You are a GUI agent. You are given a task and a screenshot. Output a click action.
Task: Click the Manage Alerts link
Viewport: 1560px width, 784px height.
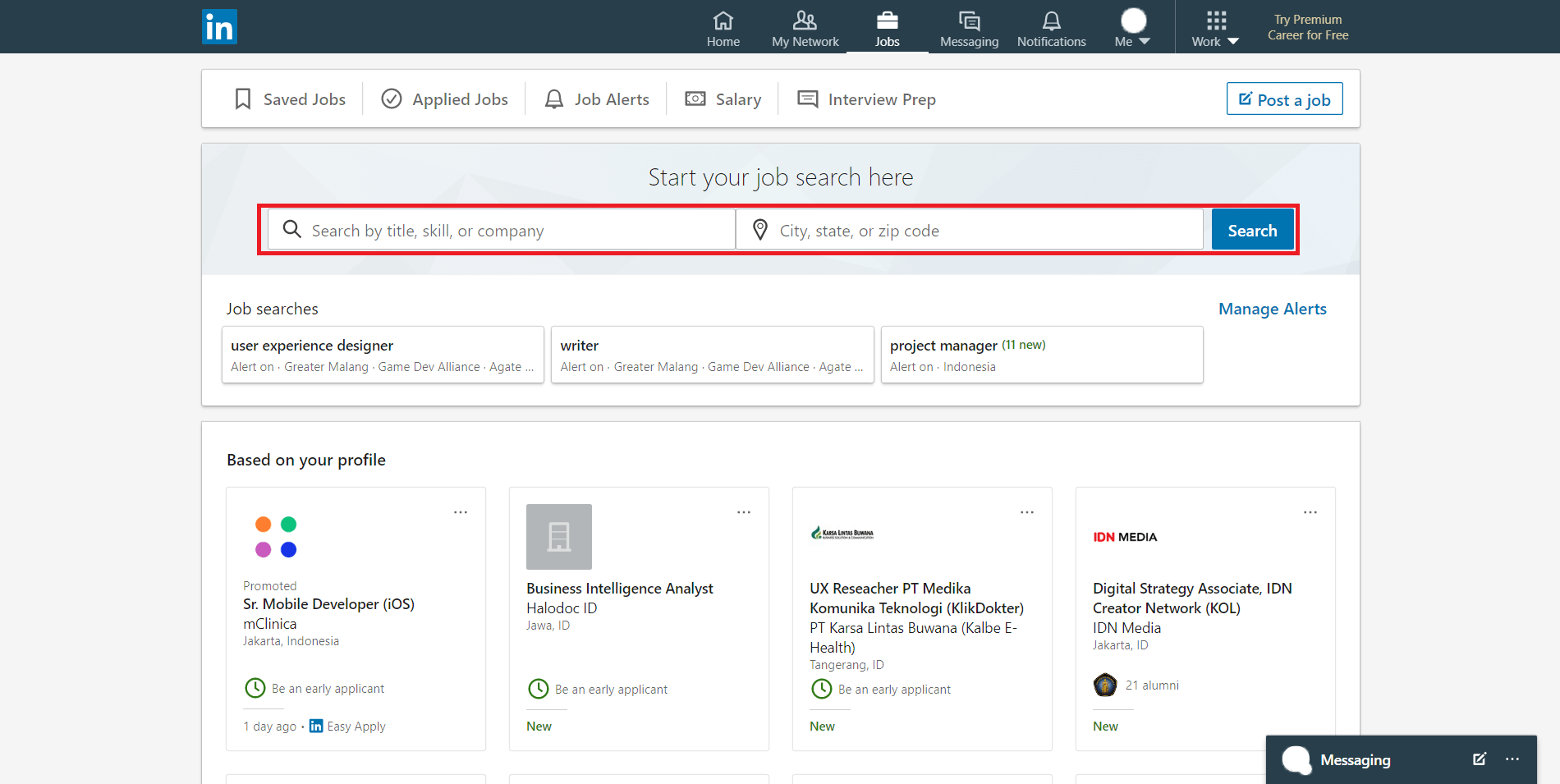pyautogui.click(x=1272, y=309)
